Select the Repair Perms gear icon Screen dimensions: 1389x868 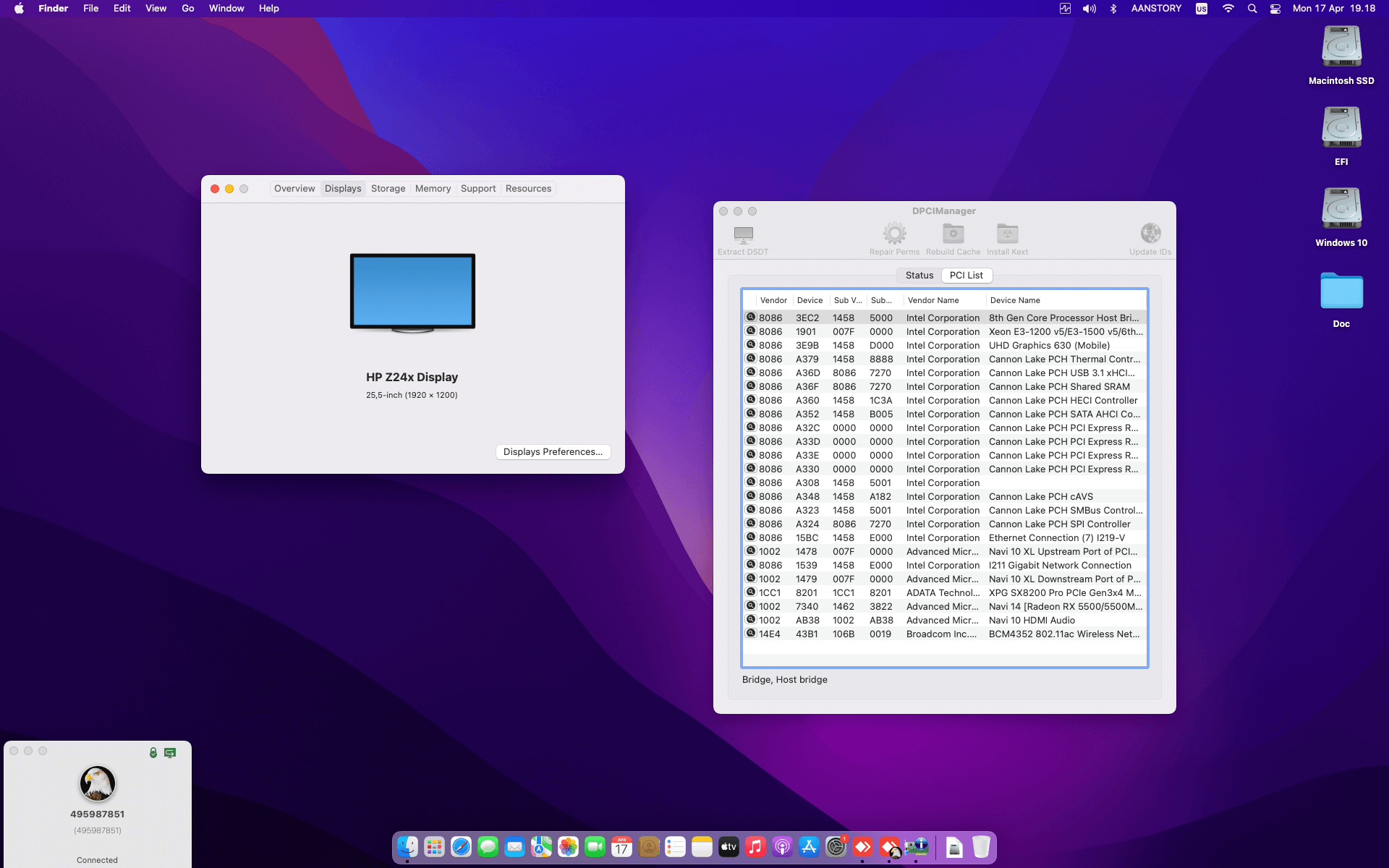click(895, 235)
